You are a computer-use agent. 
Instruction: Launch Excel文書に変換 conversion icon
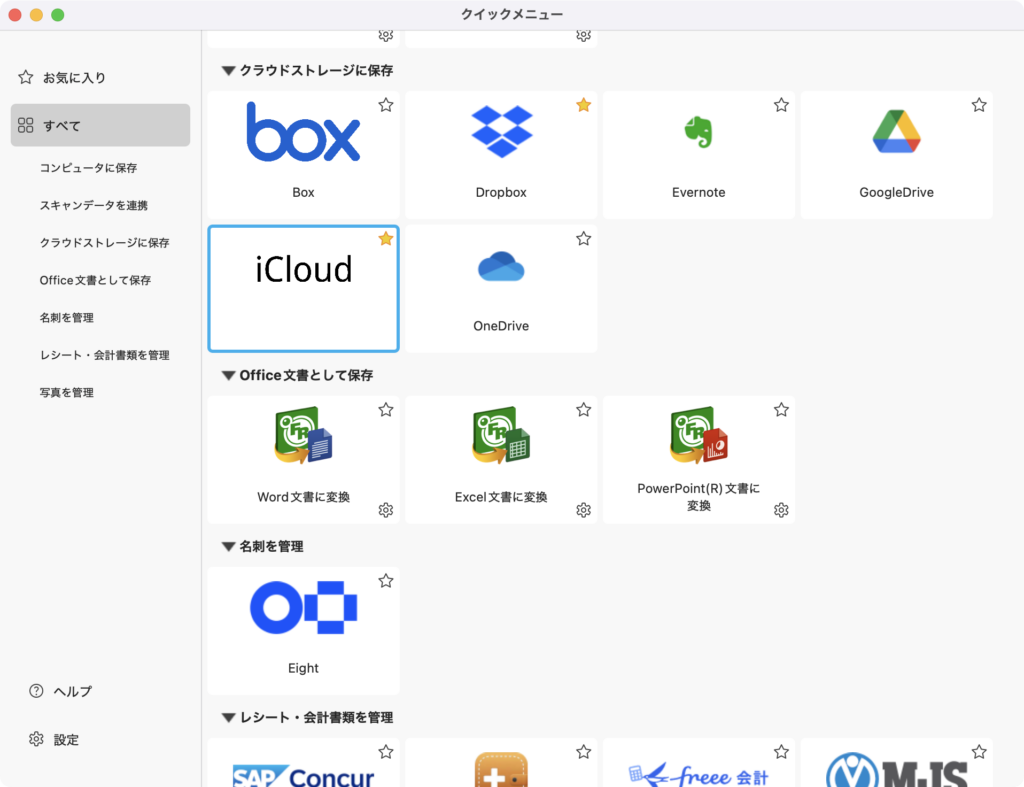point(501,435)
